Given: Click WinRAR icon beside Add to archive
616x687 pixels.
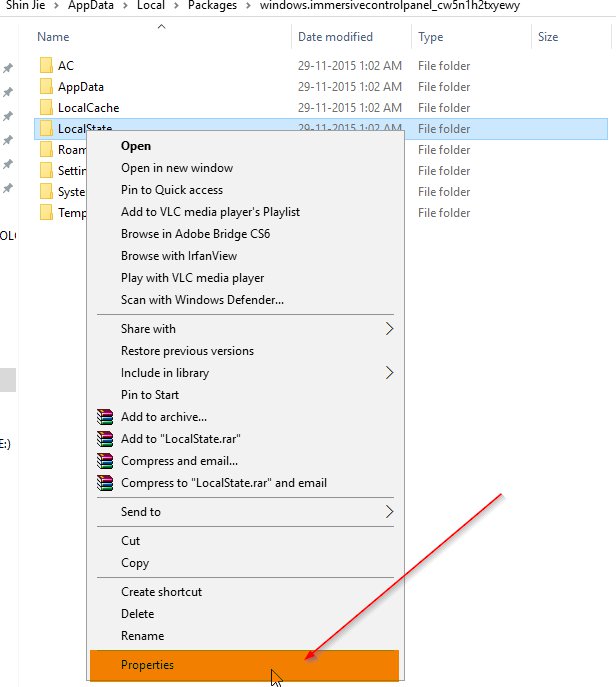Looking at the screenshot, I should (104, 417).
